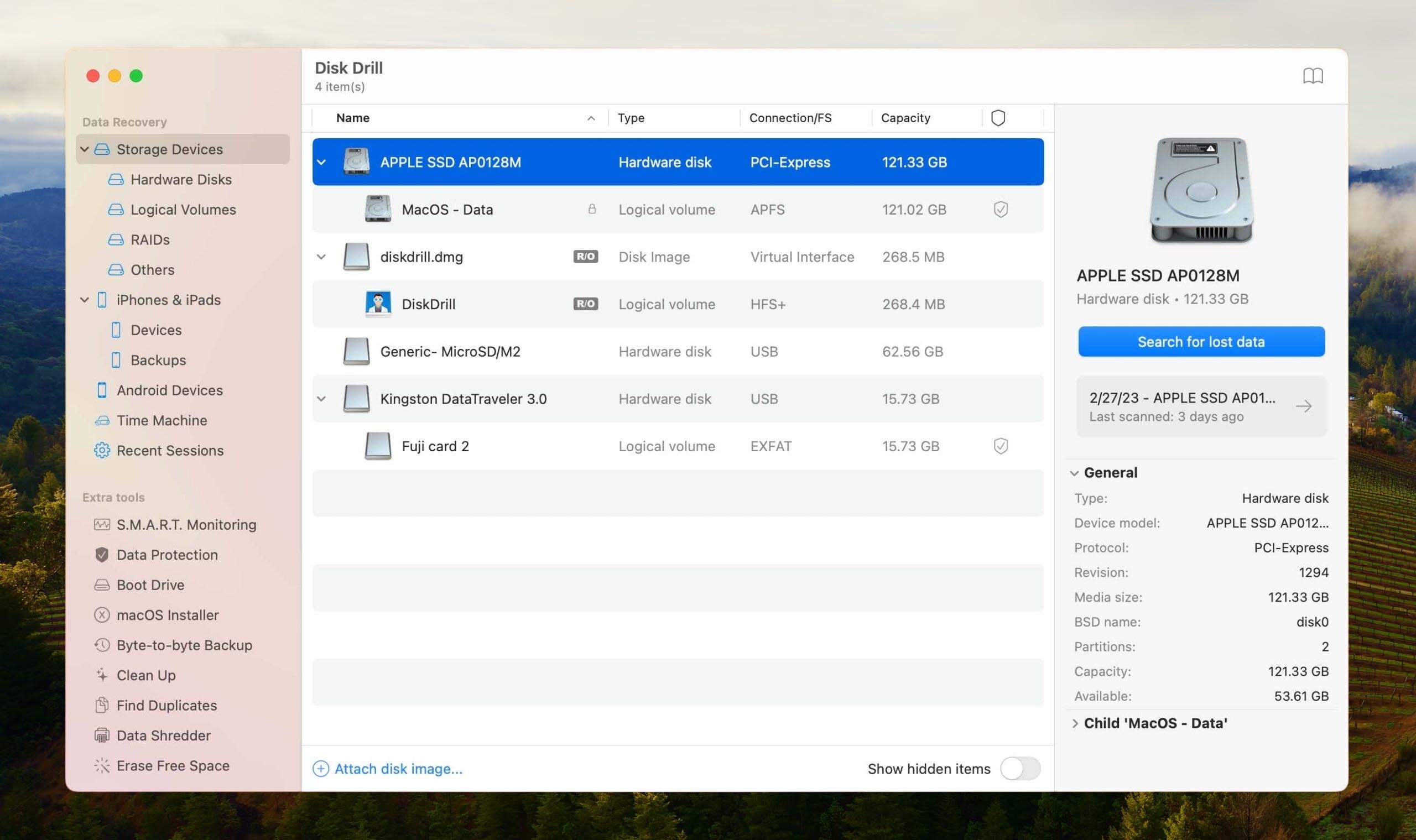Enable the shield toggle on Fuji card 2
This screenshot has height=840, width=1416.
click(x=999, y=446)
